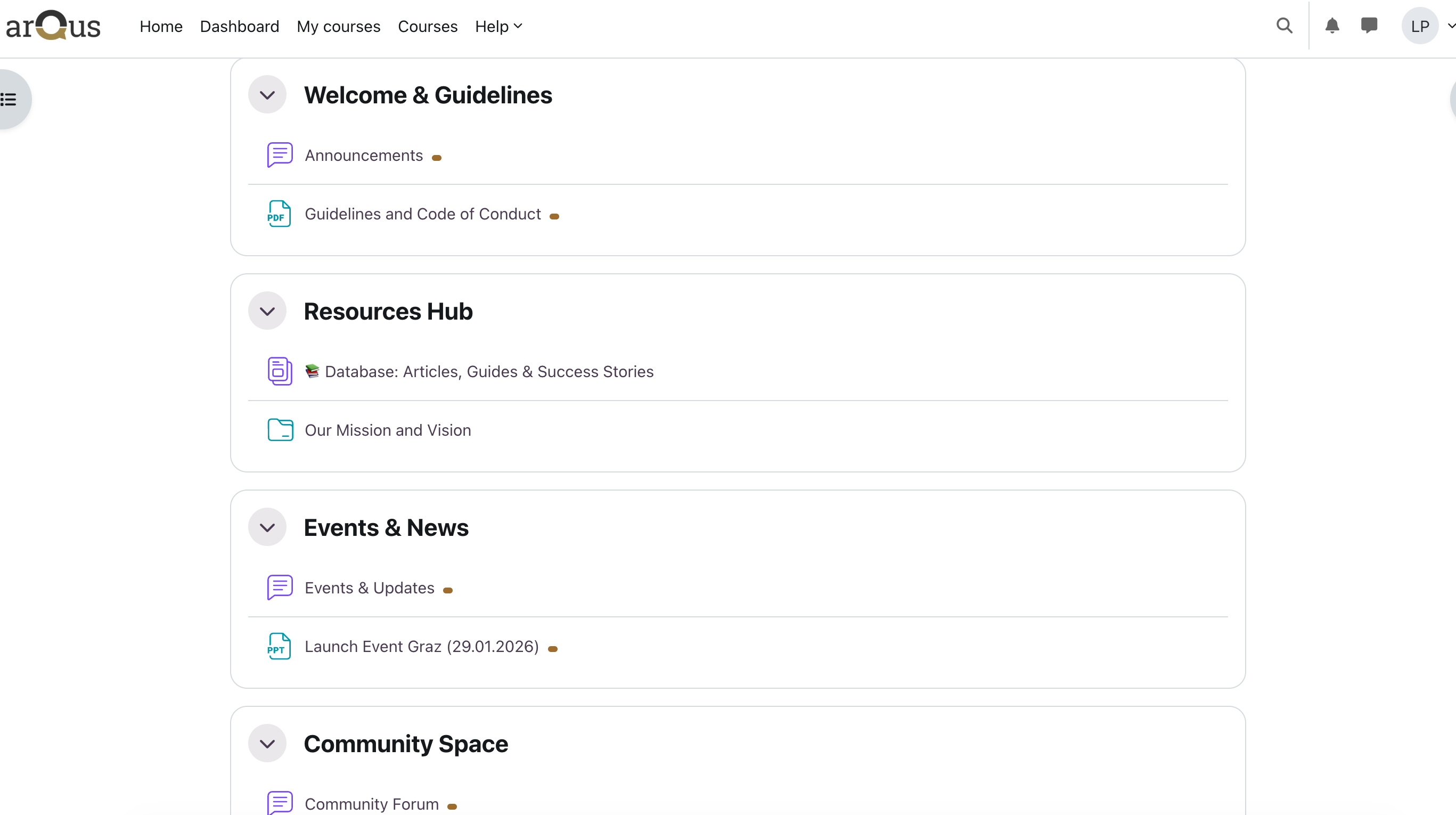The image size is (1456, 815).
Task: Collapse the Welcome & Guidelines section
Action: 267,95
